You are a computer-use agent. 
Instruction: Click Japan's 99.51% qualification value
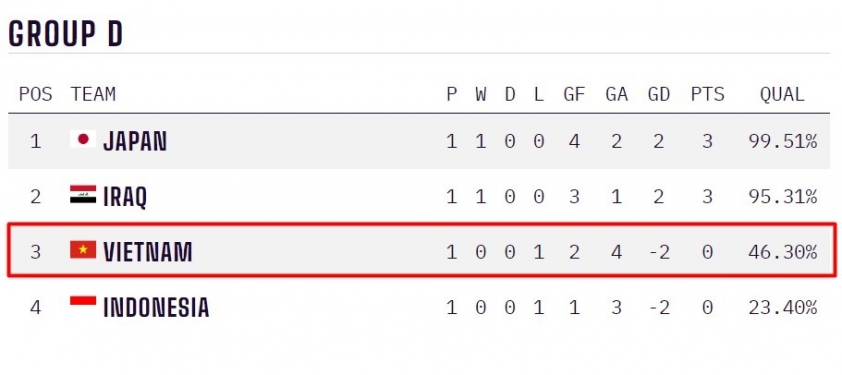pyautogui.click(x=782, y=141)
